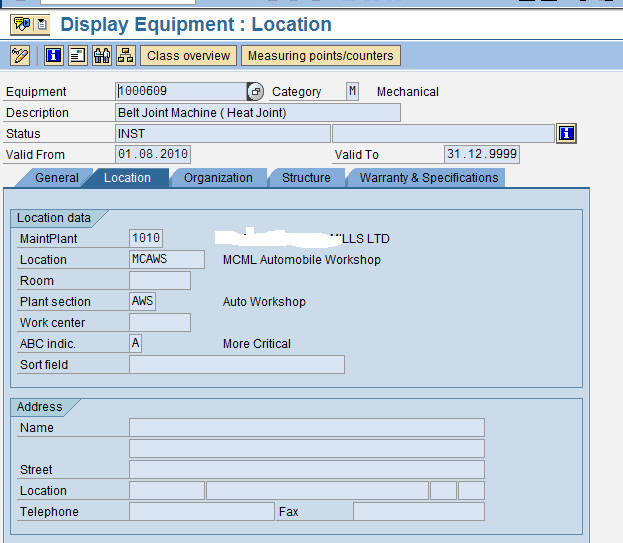Image resolution: width=623 pixels, height=543 pixels.
Task: Open the Warranty & Specifications tab
Action: (x=428, y=178)
